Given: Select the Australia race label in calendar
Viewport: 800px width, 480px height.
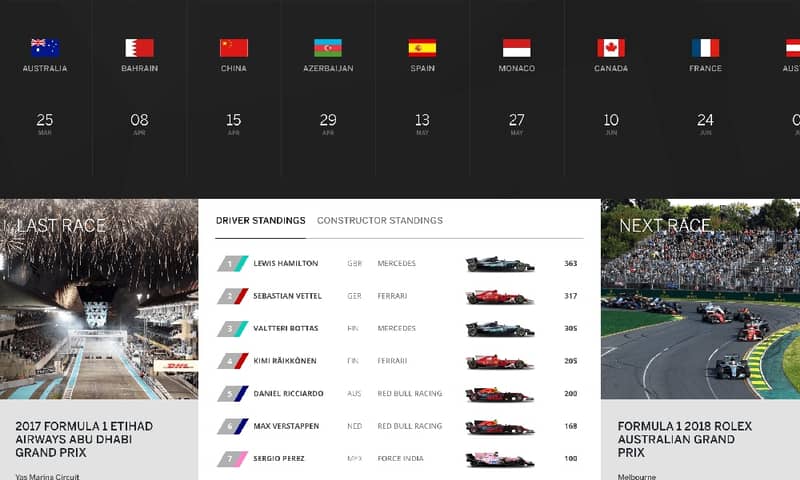Looking at the screenshot, I should 45,68.
